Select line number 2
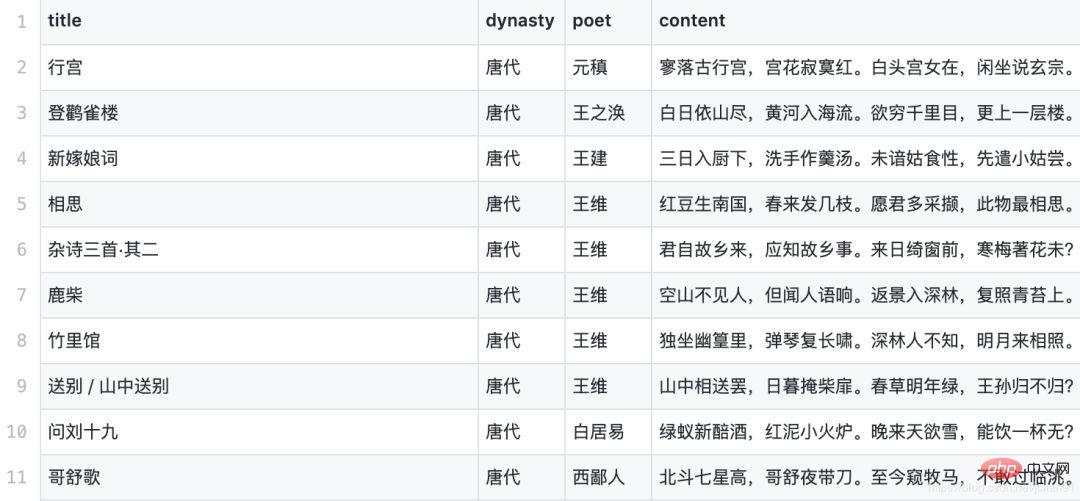 pyautogui.click(x=22, y=68)
